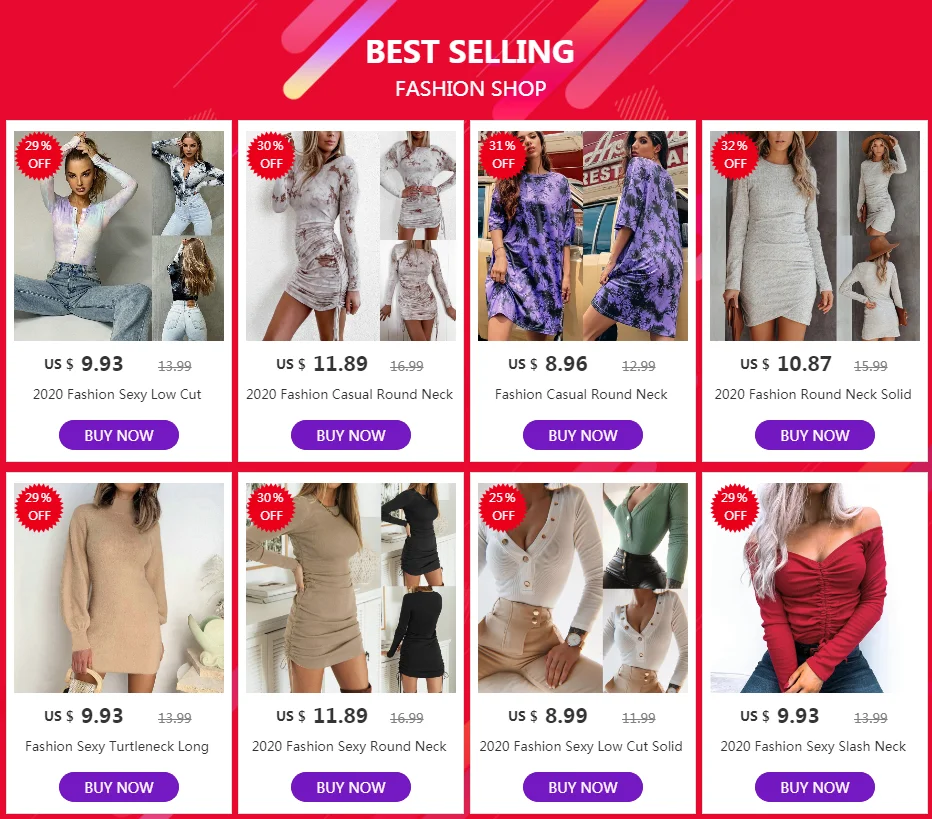This screenshot has width=932, height=819.
Task: Open the grey long sleeve dress image
Action: (814, 236)
